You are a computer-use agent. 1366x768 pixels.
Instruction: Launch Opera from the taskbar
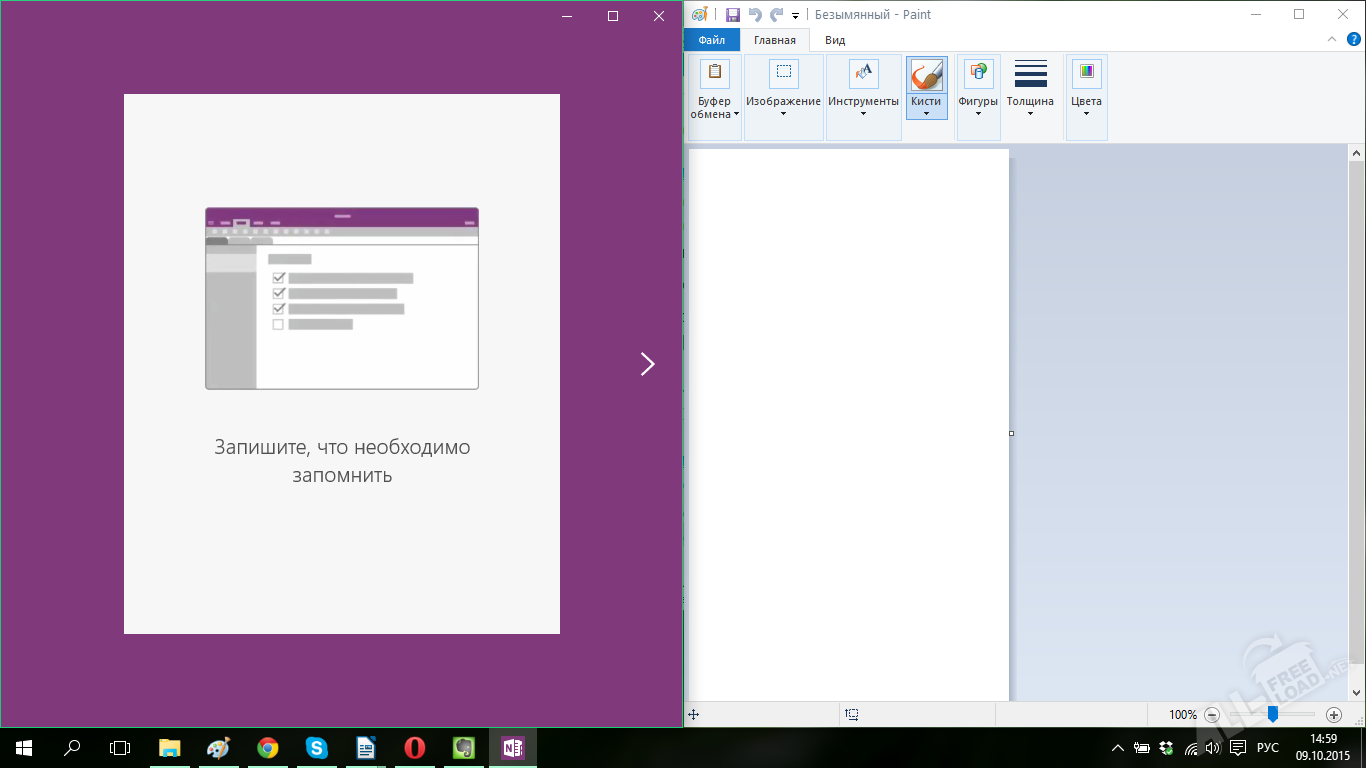pyautogui.click(x=414, y=748)
